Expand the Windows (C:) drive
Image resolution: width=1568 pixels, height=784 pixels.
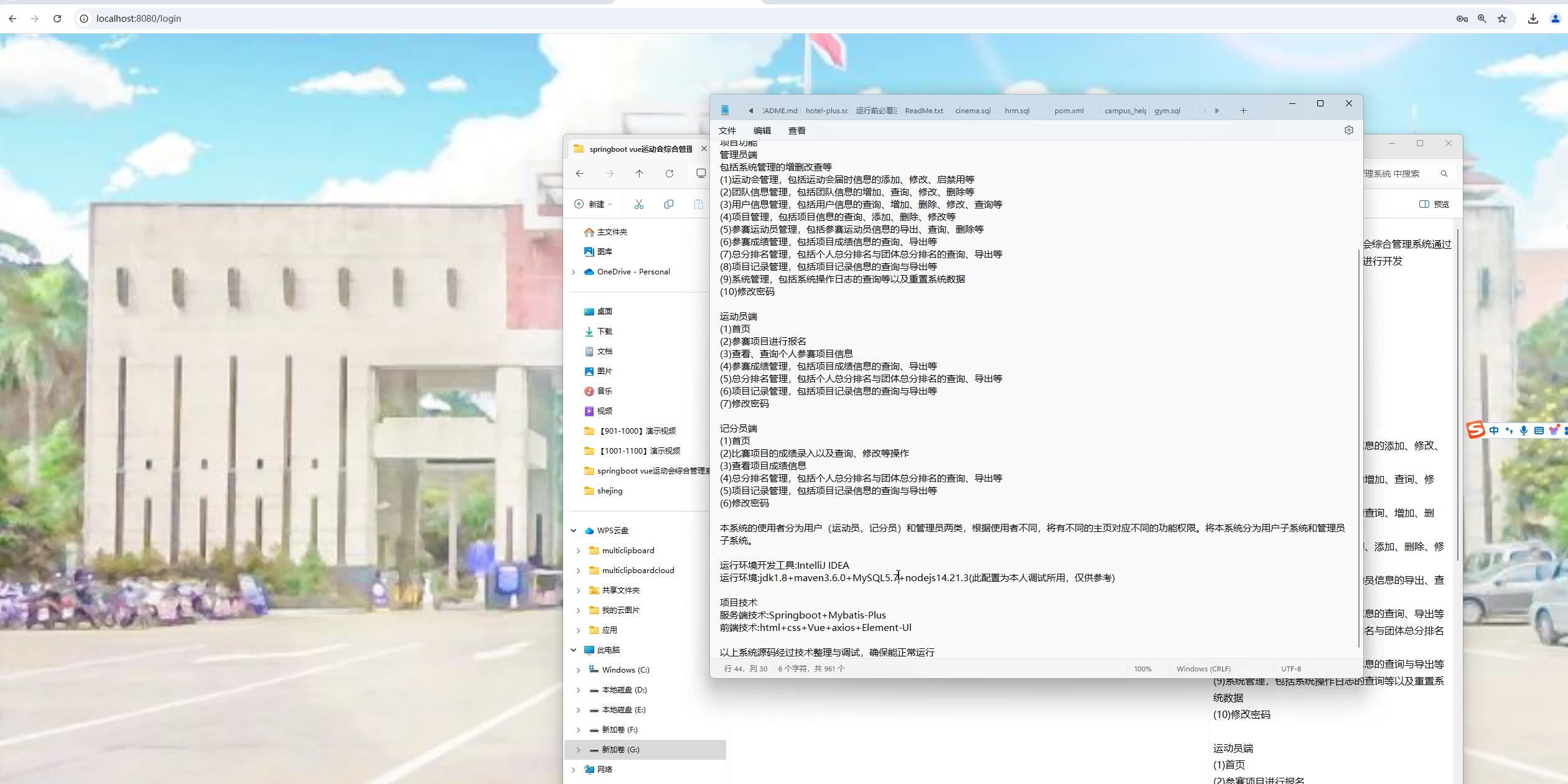(x=578, y=670)
